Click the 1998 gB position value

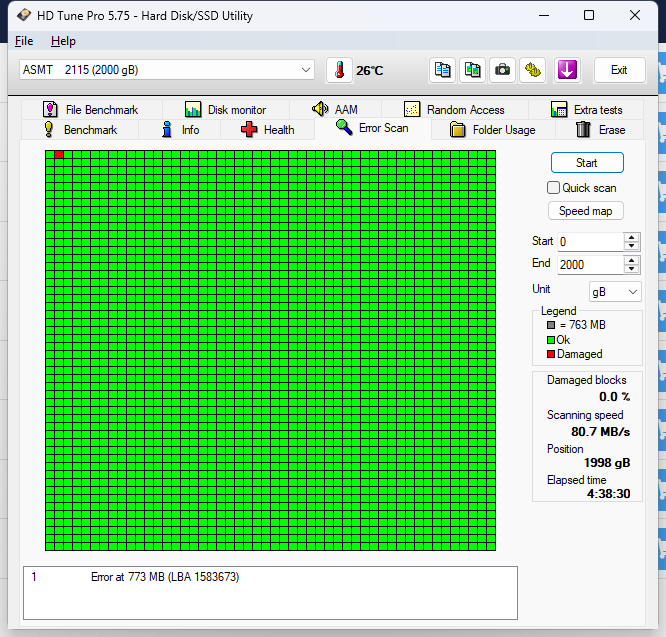point(607,462)
